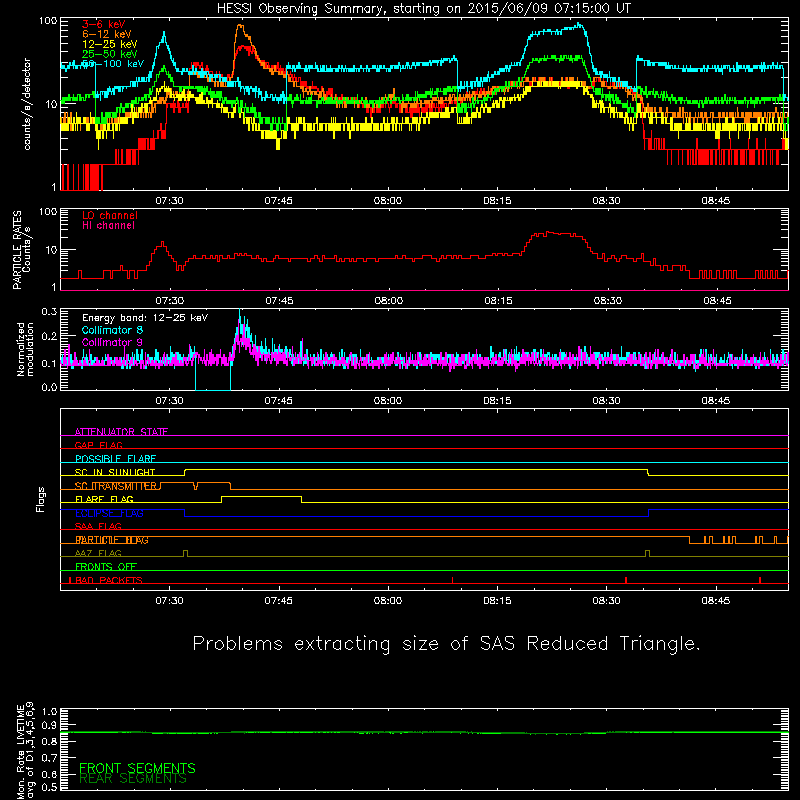Select the "6-12 keV" orange legend label
The height and width of the screenshot is (800, 800).
pyautogui.click(x=107, y=34)
